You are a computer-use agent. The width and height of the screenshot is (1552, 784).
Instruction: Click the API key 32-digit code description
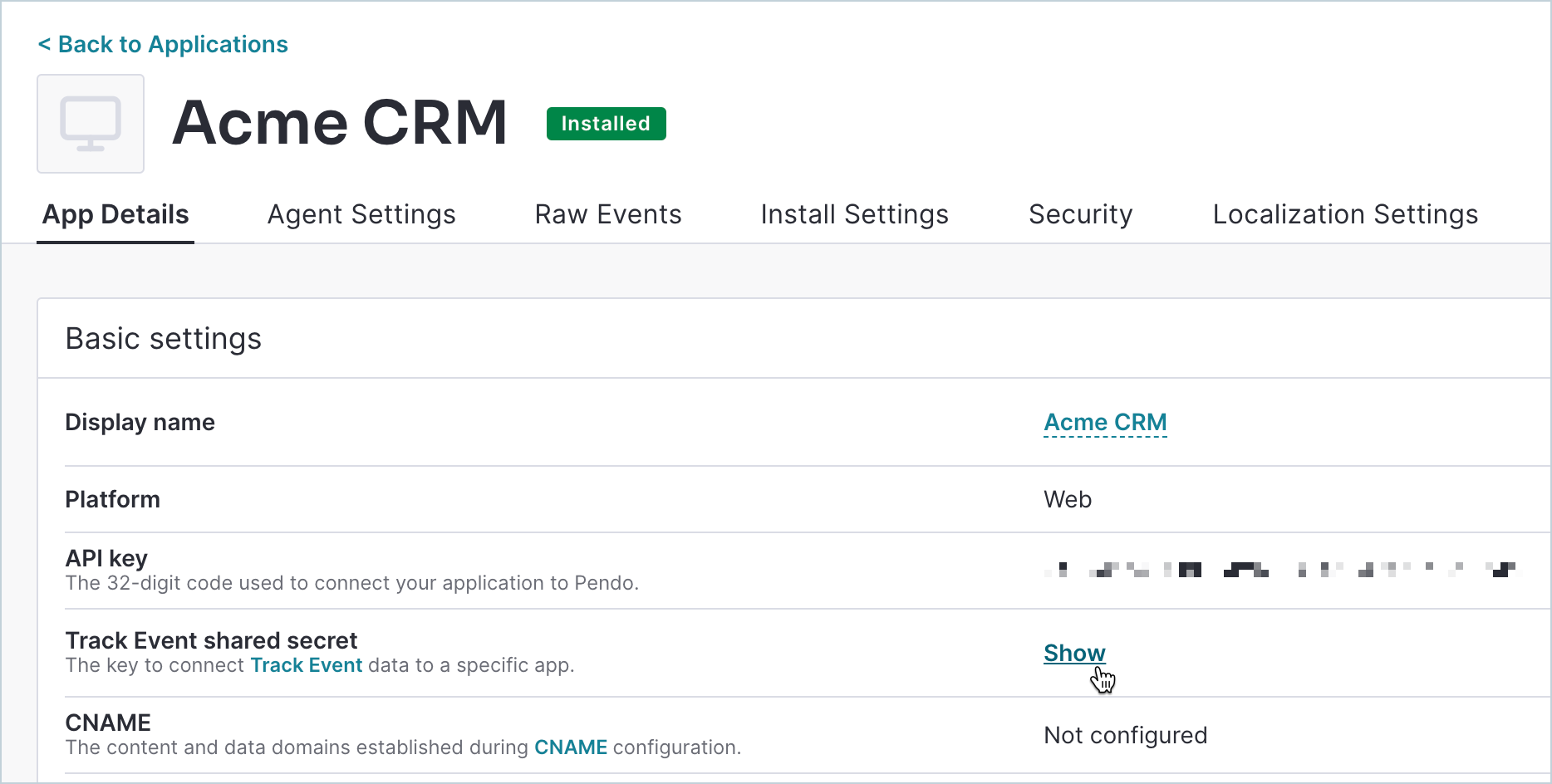click(351, 584)
